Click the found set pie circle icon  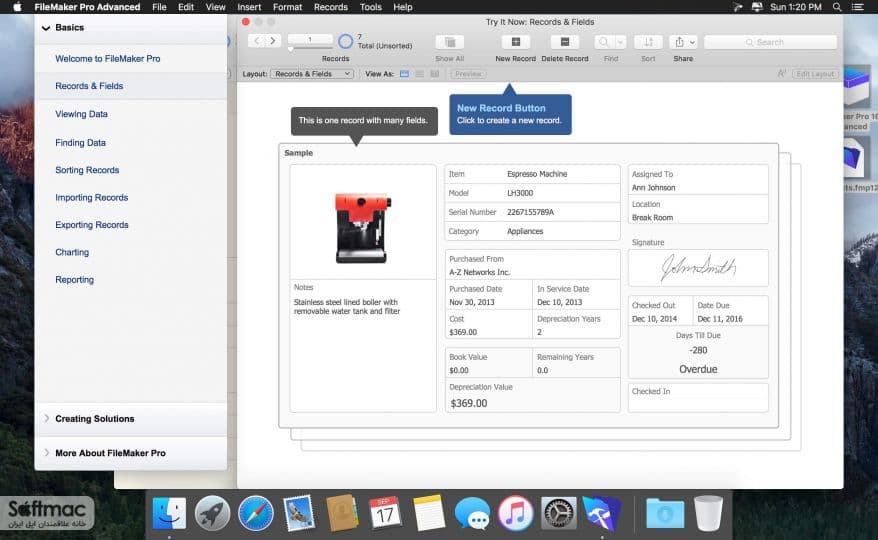click(345, 41)
